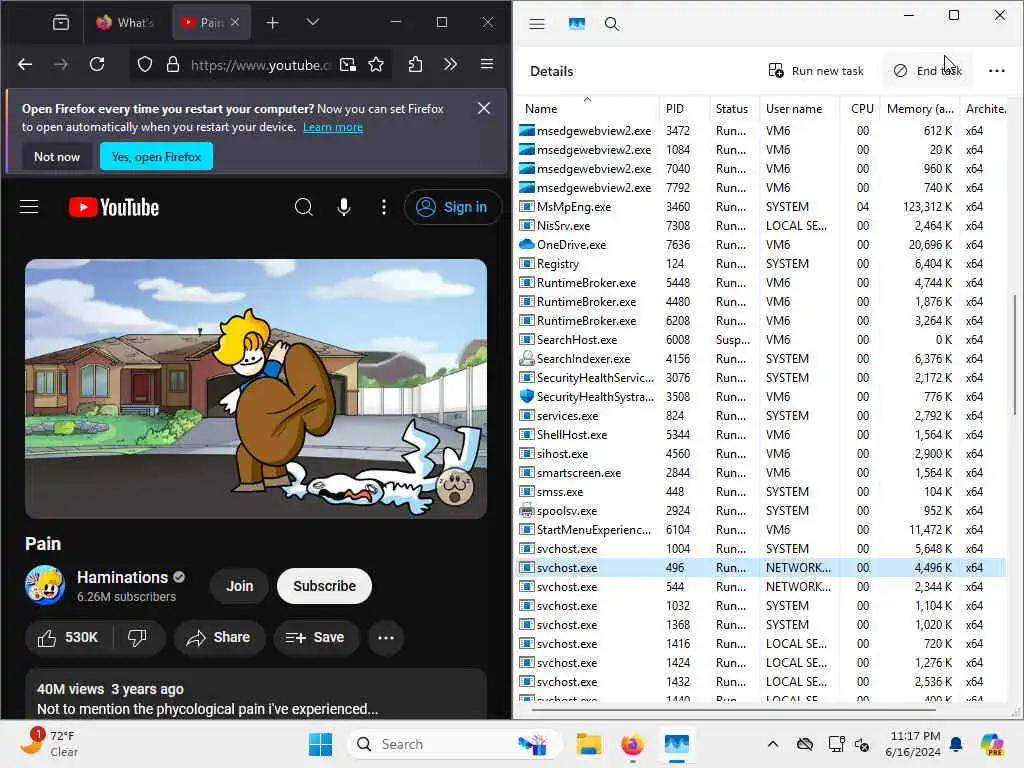Select the spoolsv.exe process
Screen dimensions: 1024x768
(761, 511)
